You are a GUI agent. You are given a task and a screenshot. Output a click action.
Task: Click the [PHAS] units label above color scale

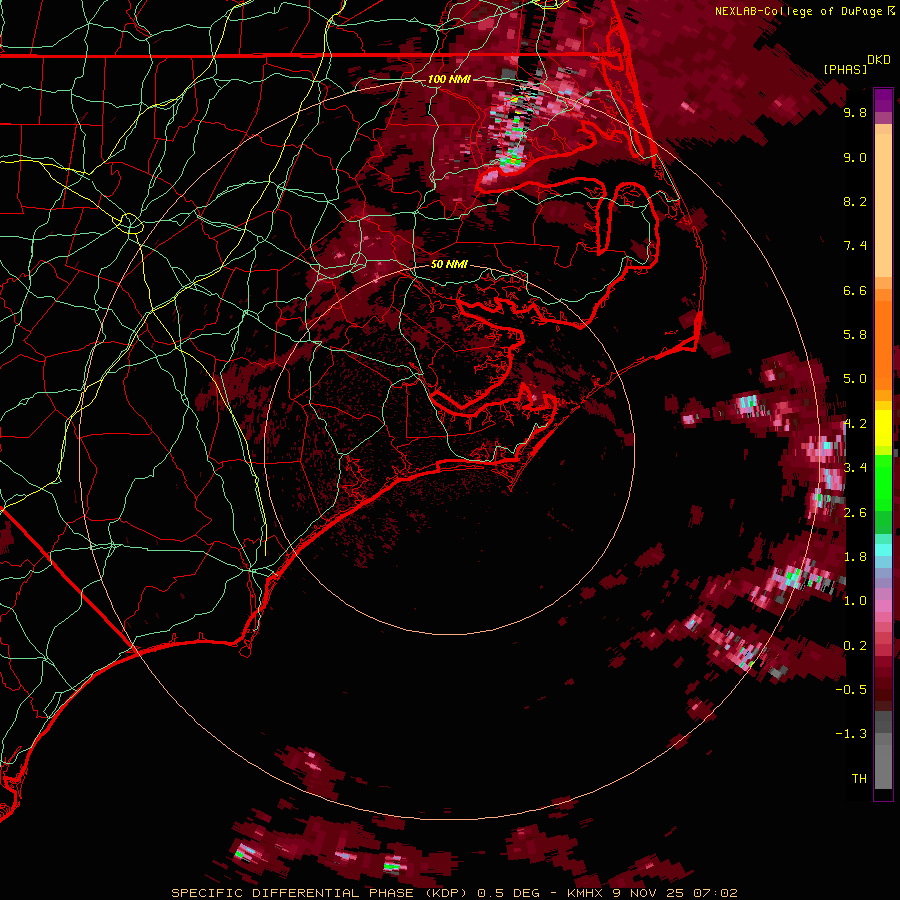pyautogui.click(x=845, y=69)
